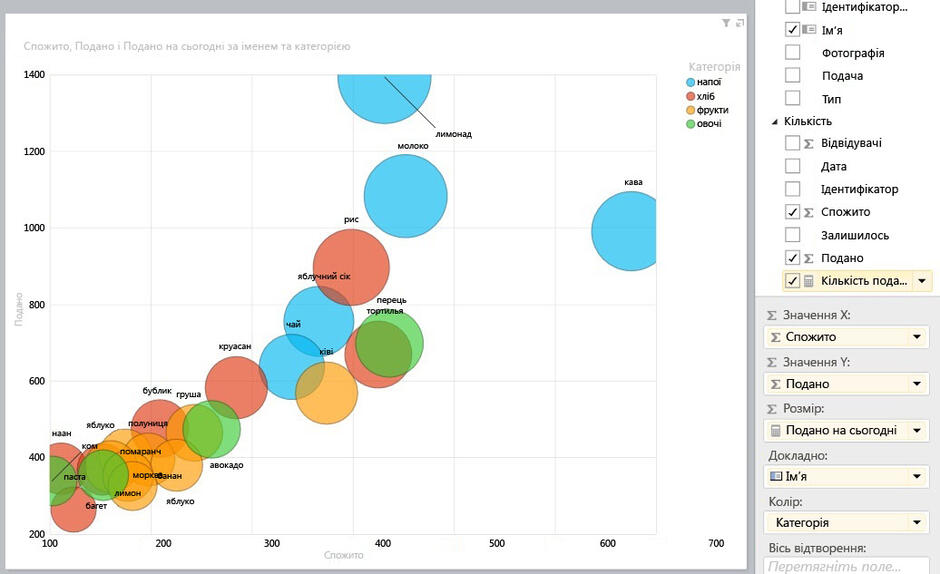Image resolution: width=940 pixels, height=574 pixels.
Task: Click the напої legend color swatch
Action: click(691, 82)
